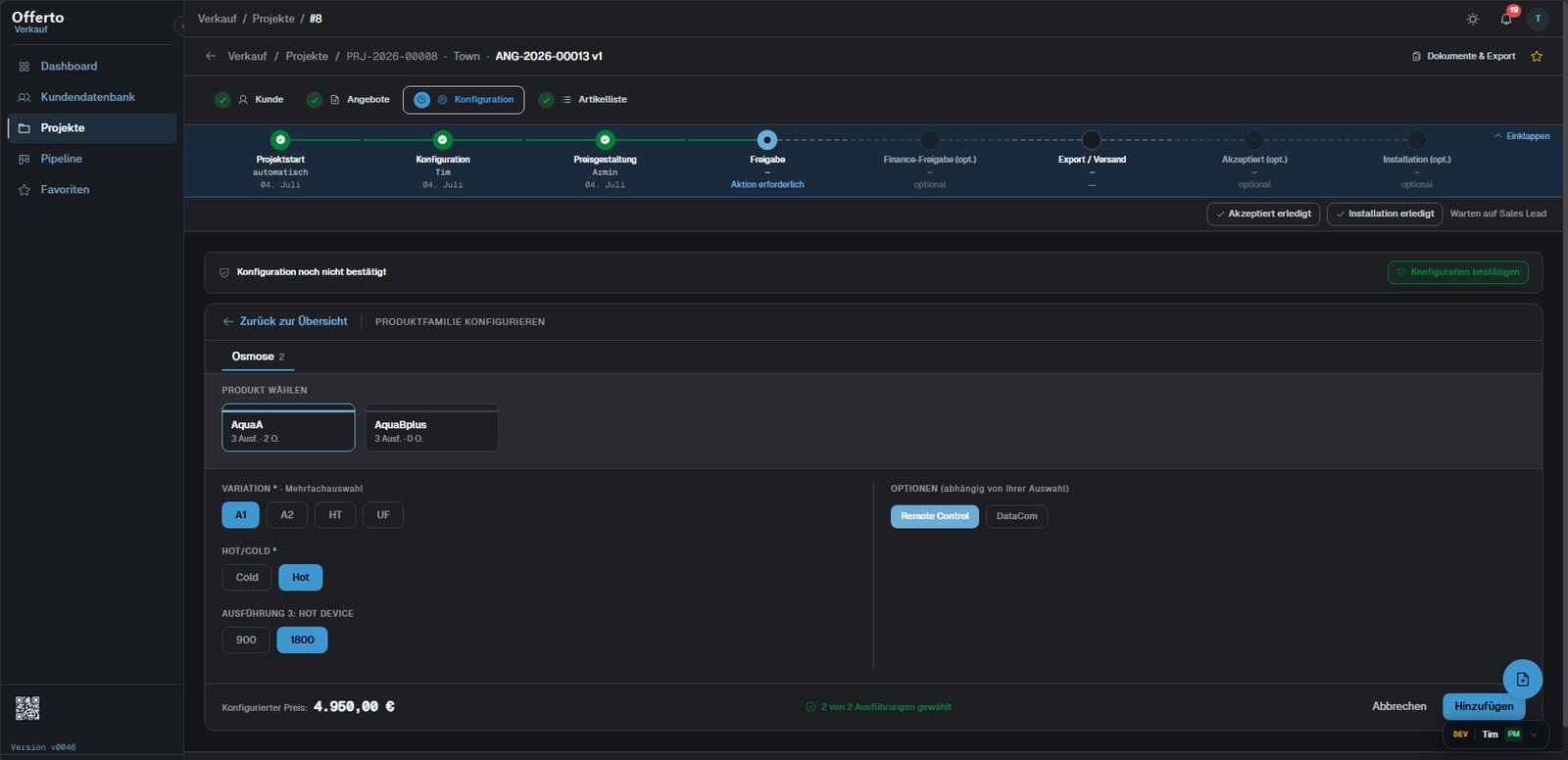Image resolution: width=1568 pixels, height=760 pixels.
Task: Click Projekte in top breadcrumb
Action: [x=273, y=19]
